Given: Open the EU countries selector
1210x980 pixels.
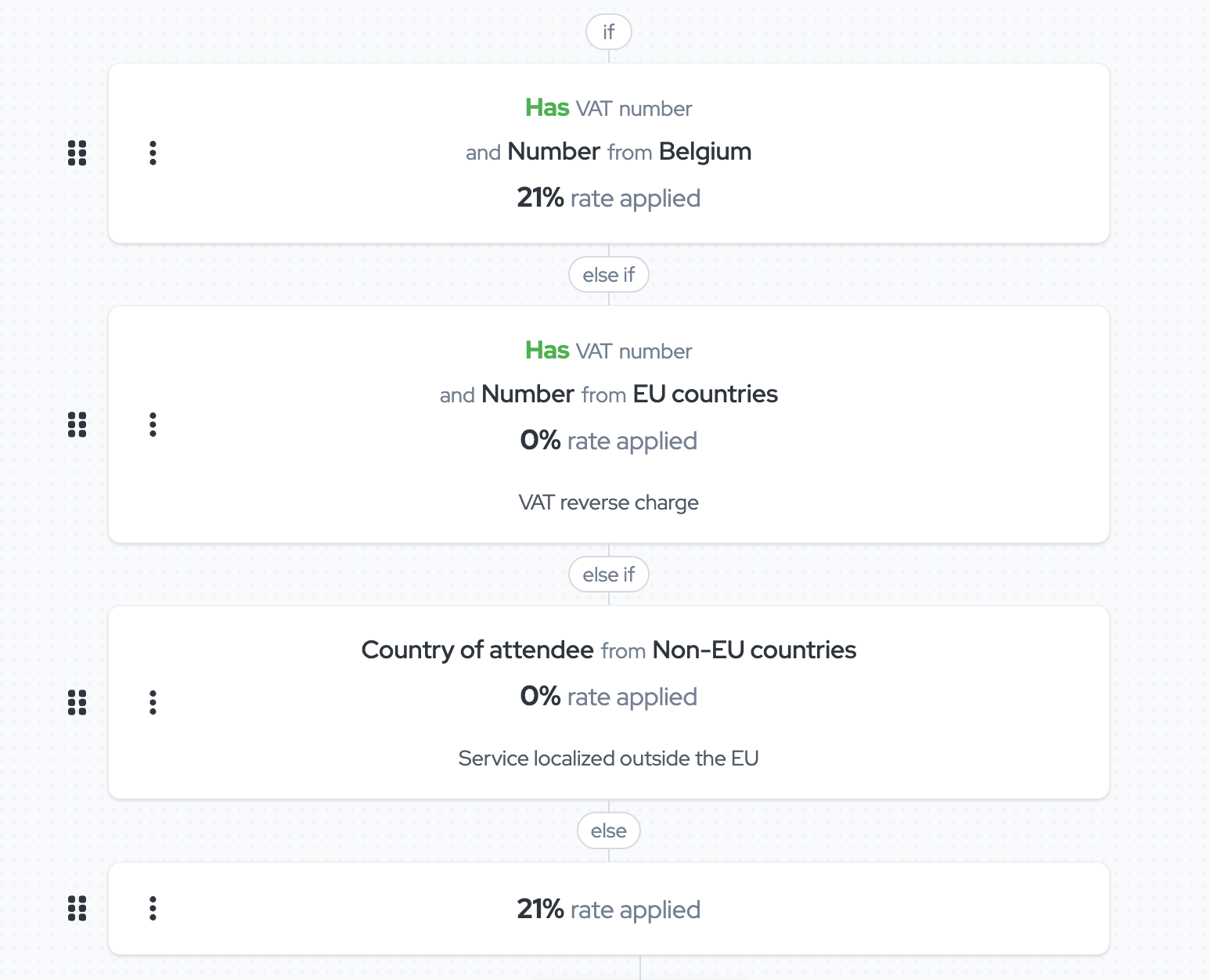Looking at the screenshot, I should [704, 395].
